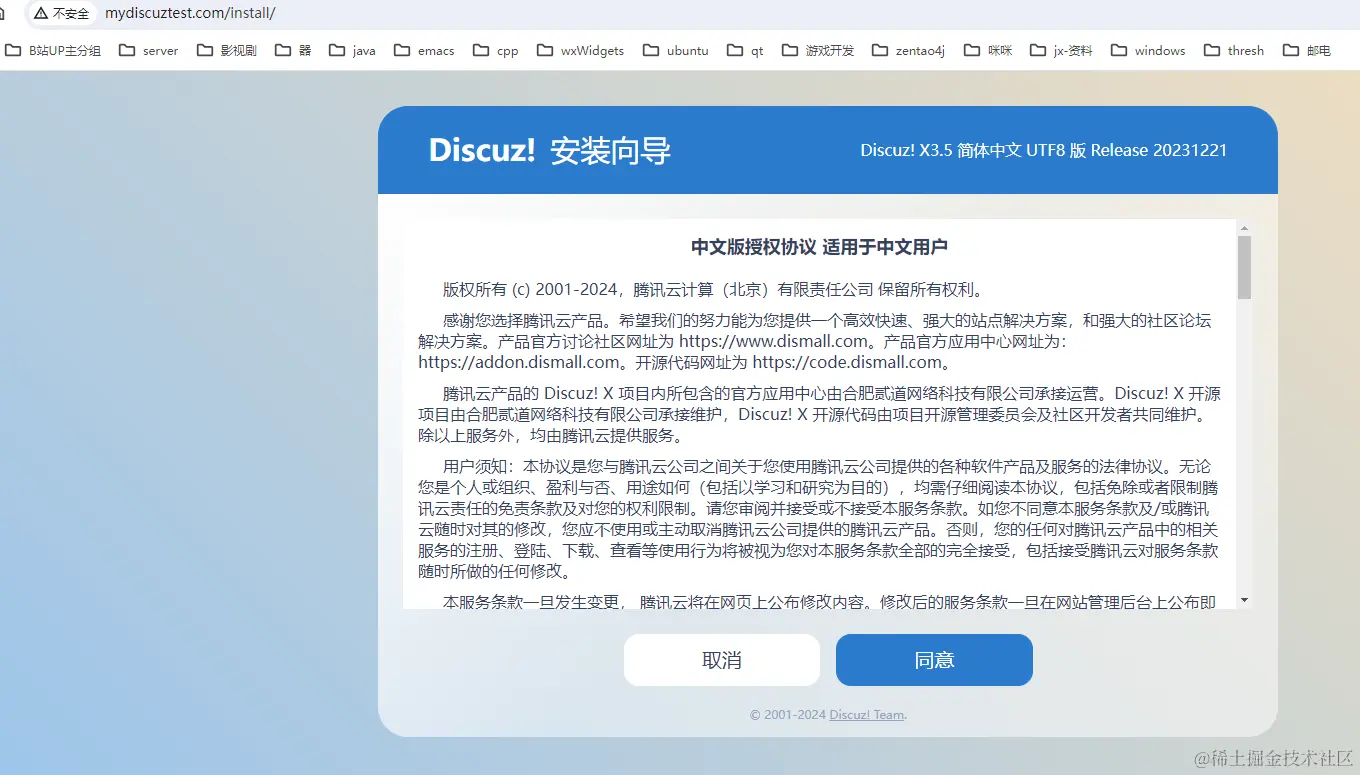Open the 影视剧 bookmark folder
1360x775 pixels.
pos(227,50)
